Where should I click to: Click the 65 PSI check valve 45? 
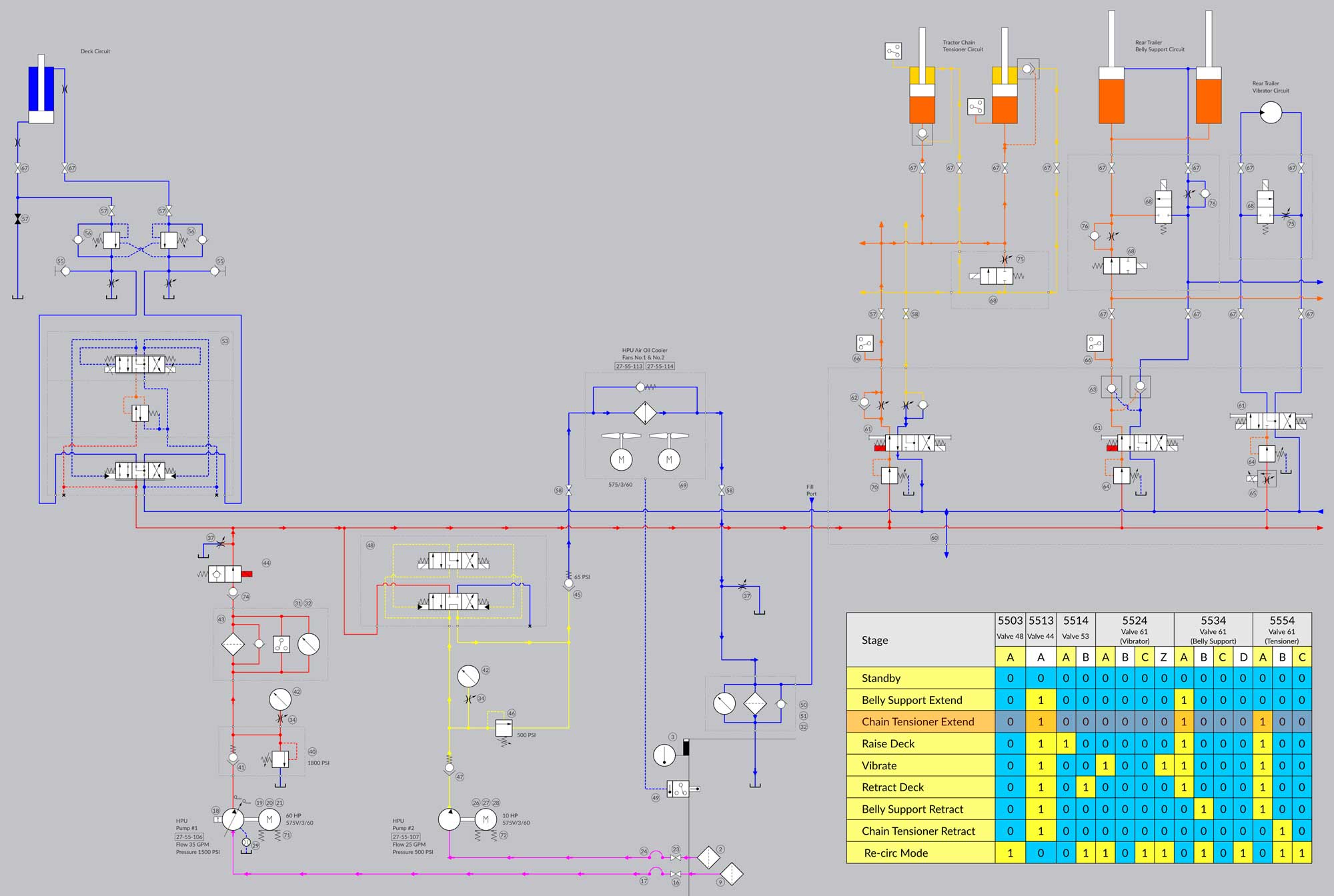pyautogui.click(x=568, y=584)
